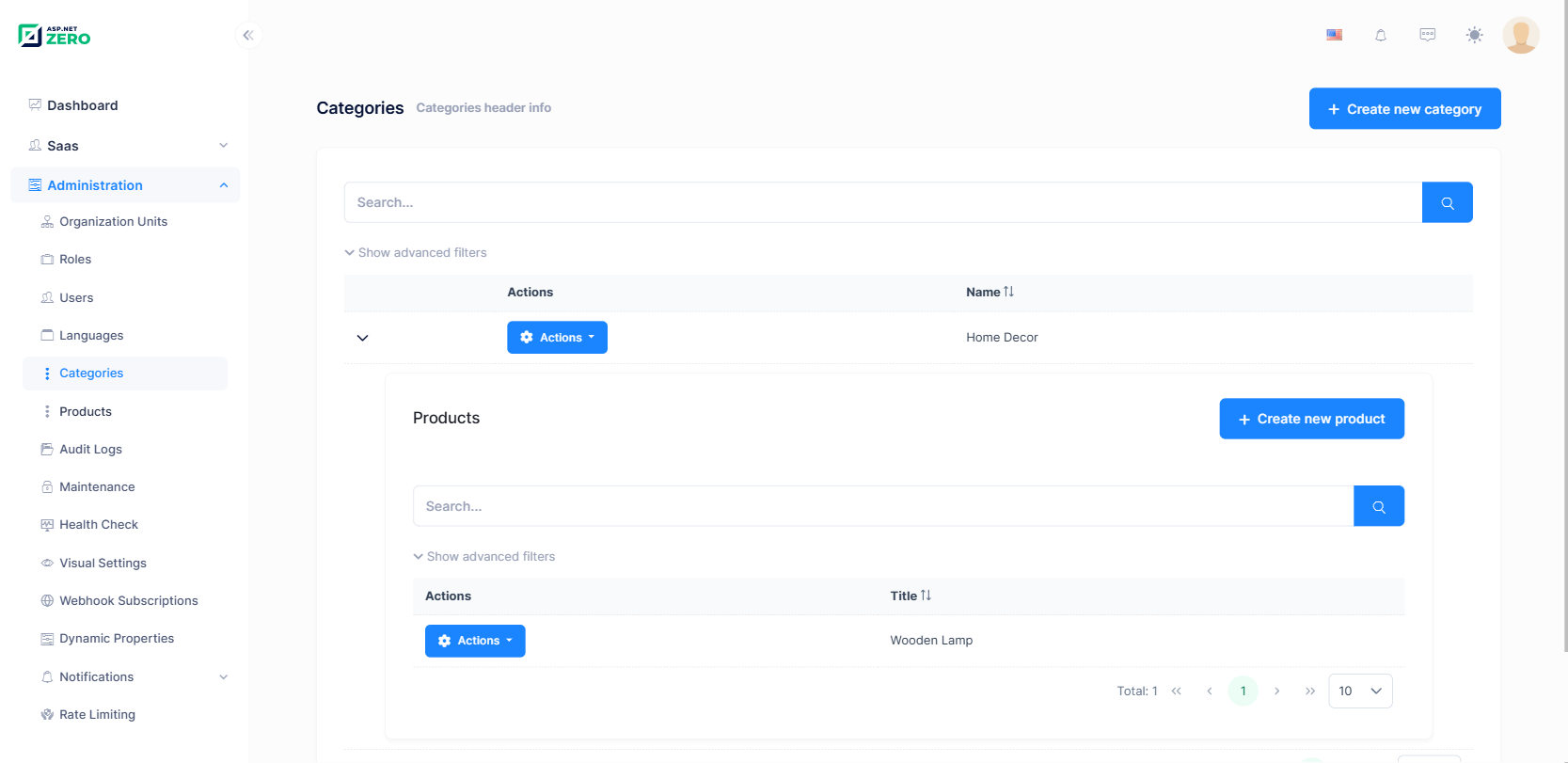Viewport: 1568px width, 763px height.
Task: Open Health Check page
Action: 99,525
